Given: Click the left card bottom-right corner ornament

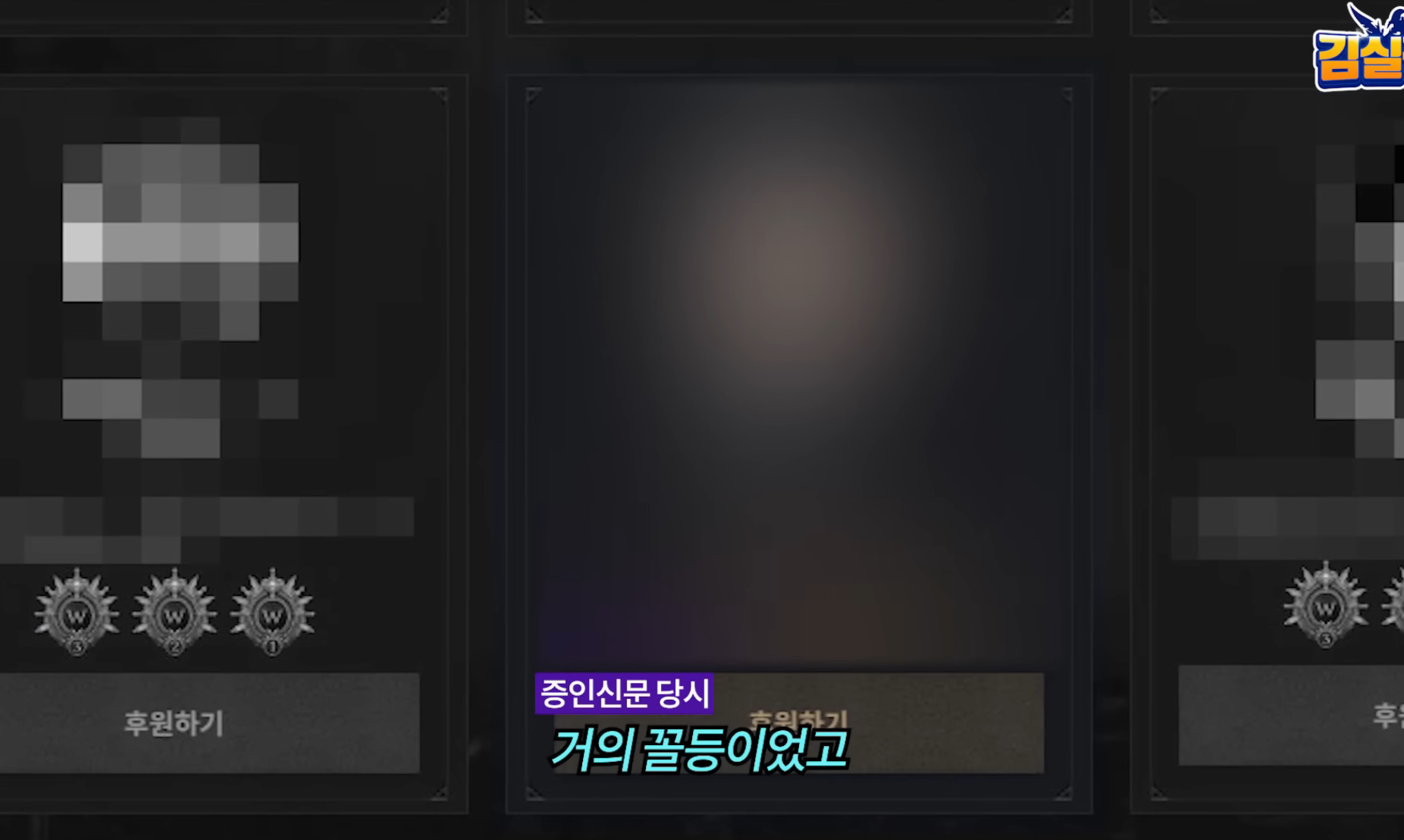Looking at the screenshot, I should [439, 793].
